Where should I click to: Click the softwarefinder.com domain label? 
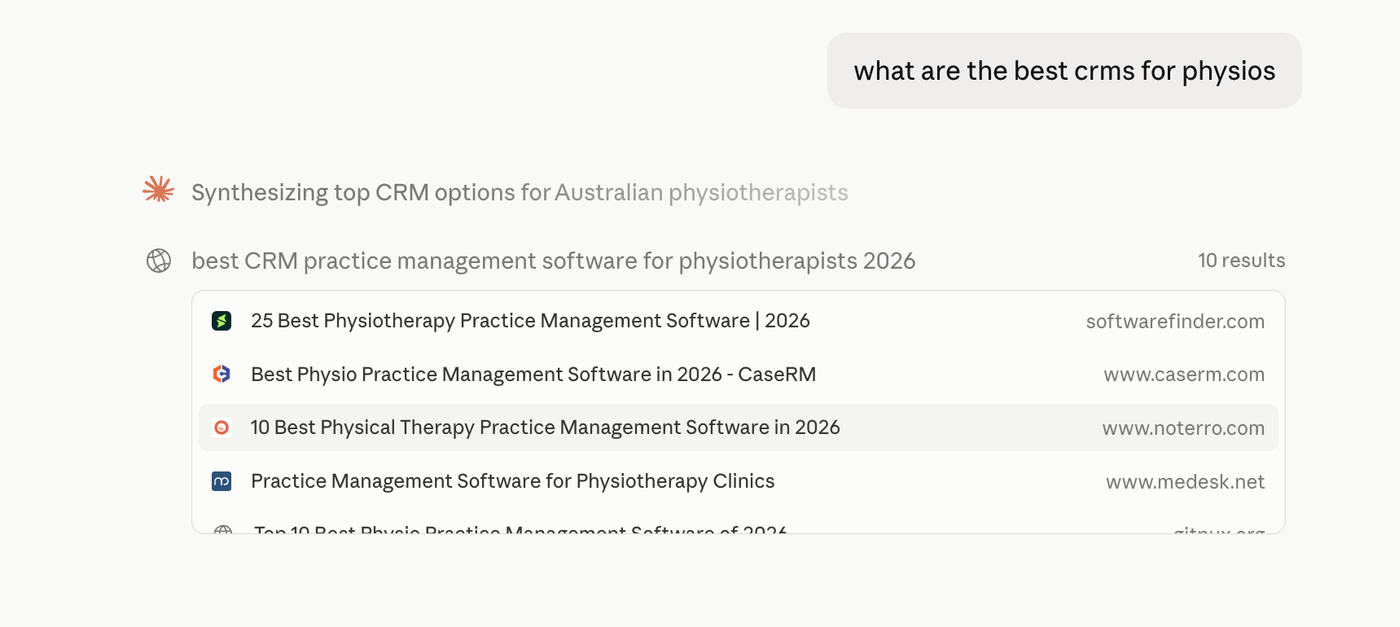pyautogui.click(x=1175, y=321)
